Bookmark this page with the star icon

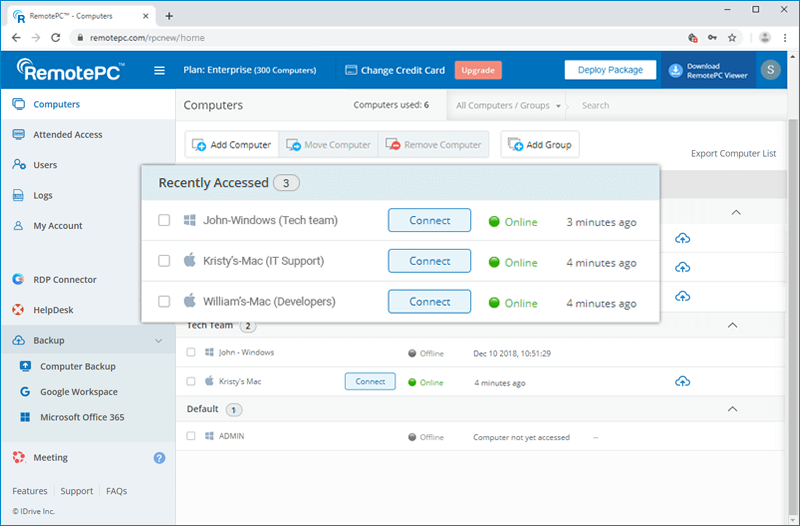pyautogui.click(x=732, y=37)
